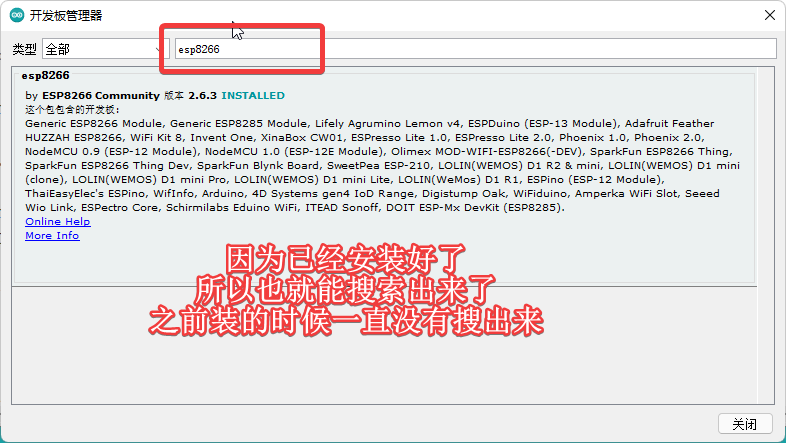Viewport: 786px width, 443px height.
Task: Click the line starting with NodeMCU 0.9
Action: 379,151
